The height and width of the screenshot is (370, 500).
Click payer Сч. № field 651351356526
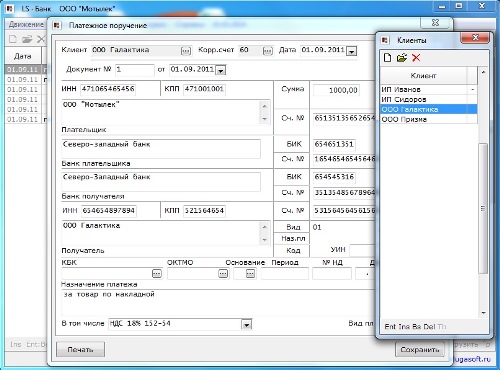tap(344, 118)
